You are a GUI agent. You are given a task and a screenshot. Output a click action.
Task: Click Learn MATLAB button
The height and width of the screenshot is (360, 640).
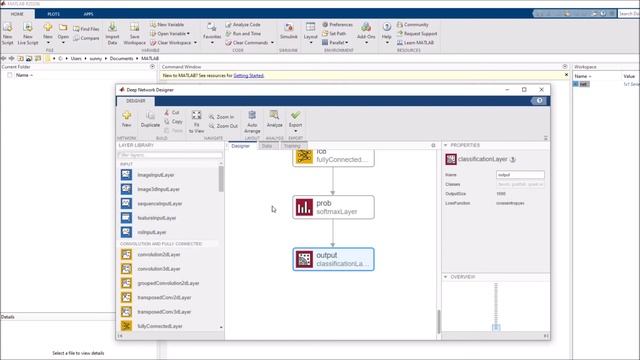click(415, 42)
